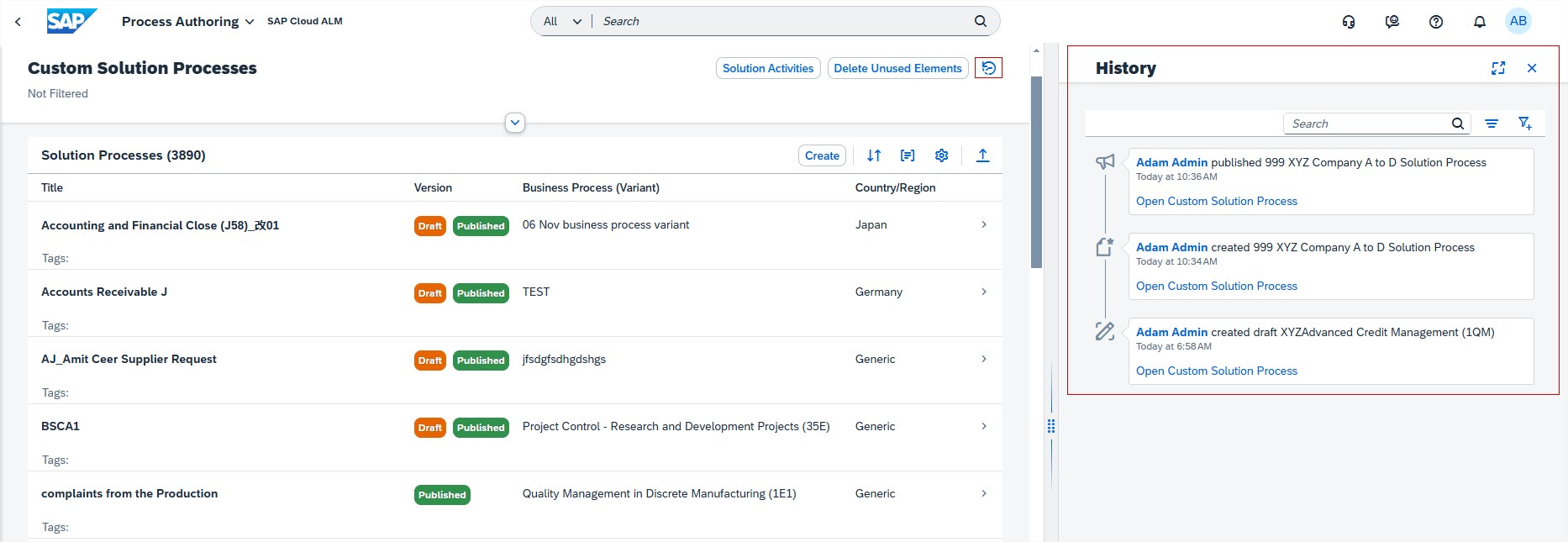Viewport: 1568px width, 542px height.
Task: Click the export upload arrow icon
Action: [982, 155]
